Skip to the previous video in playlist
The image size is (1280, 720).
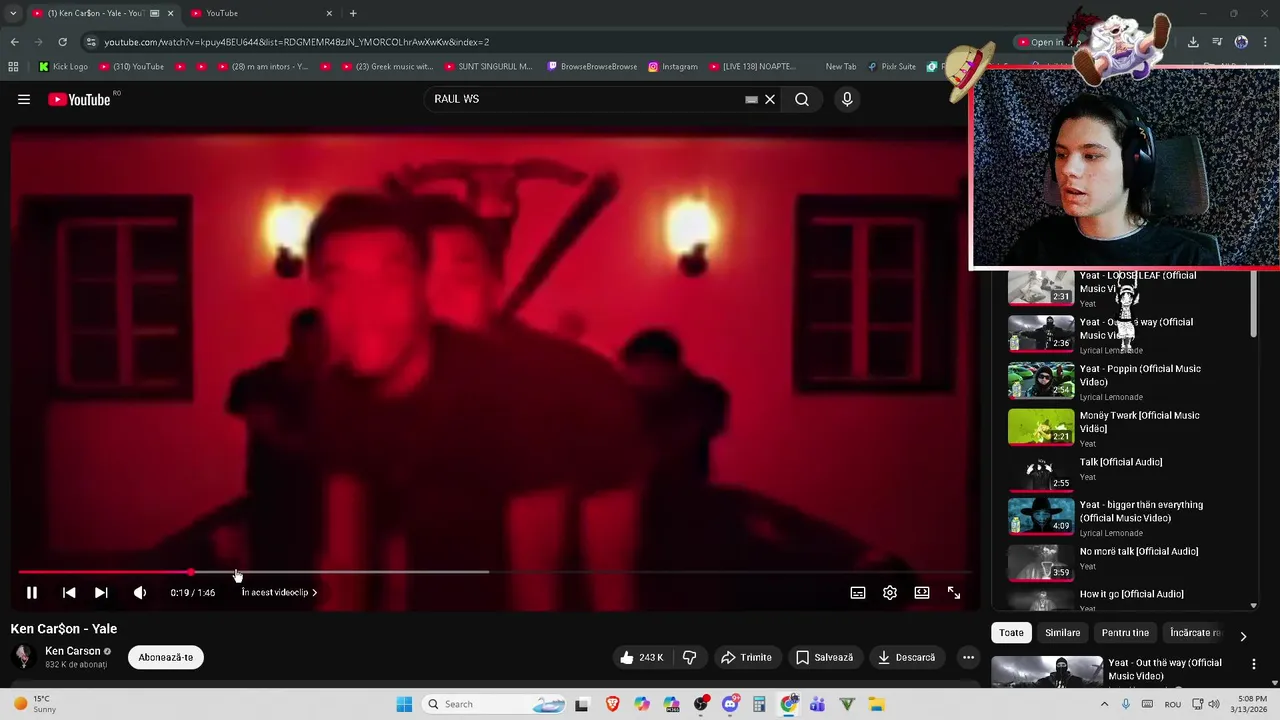click(x=69, y=593)
